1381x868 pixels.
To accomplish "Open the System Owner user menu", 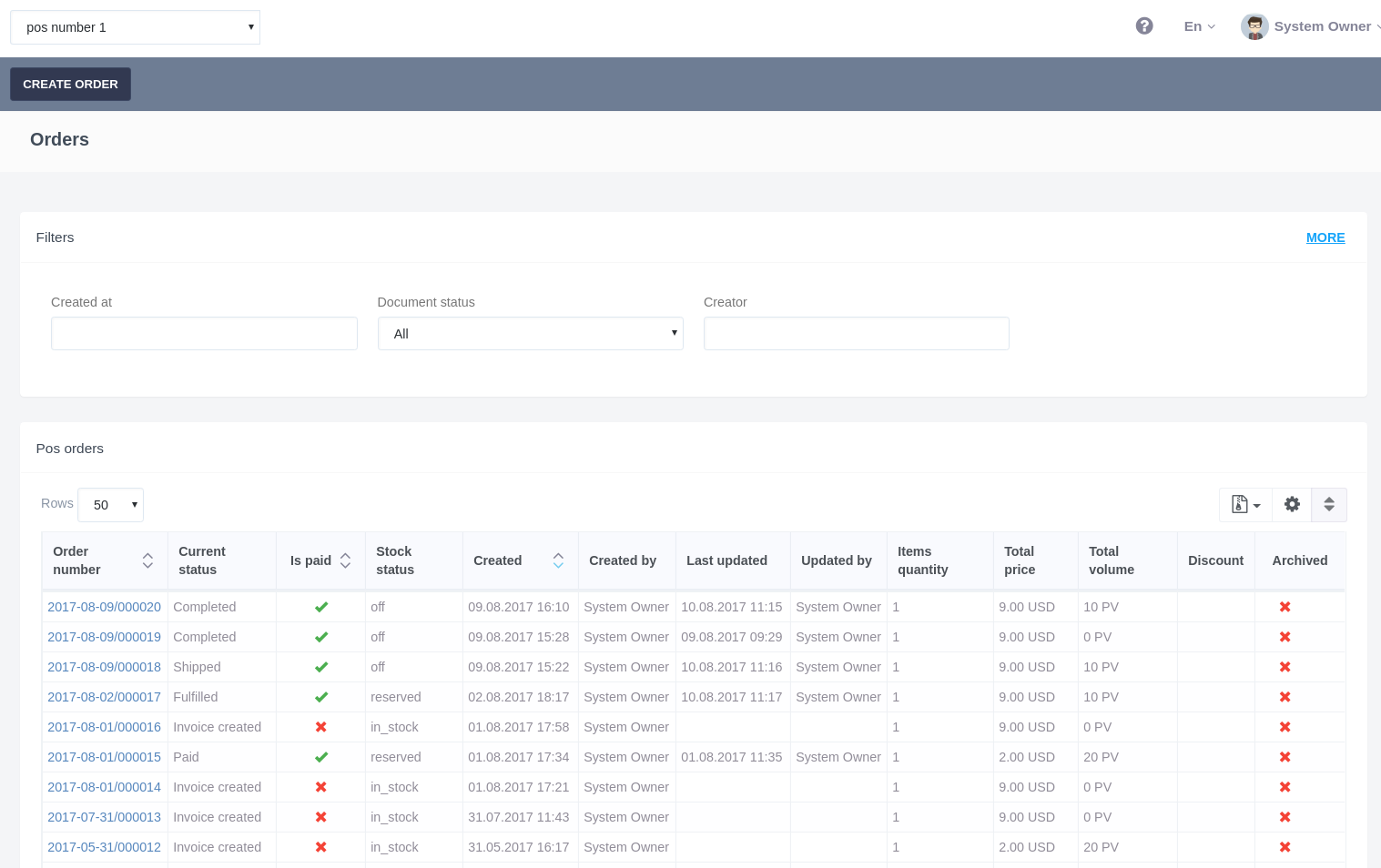I will tap(1322, 26).
